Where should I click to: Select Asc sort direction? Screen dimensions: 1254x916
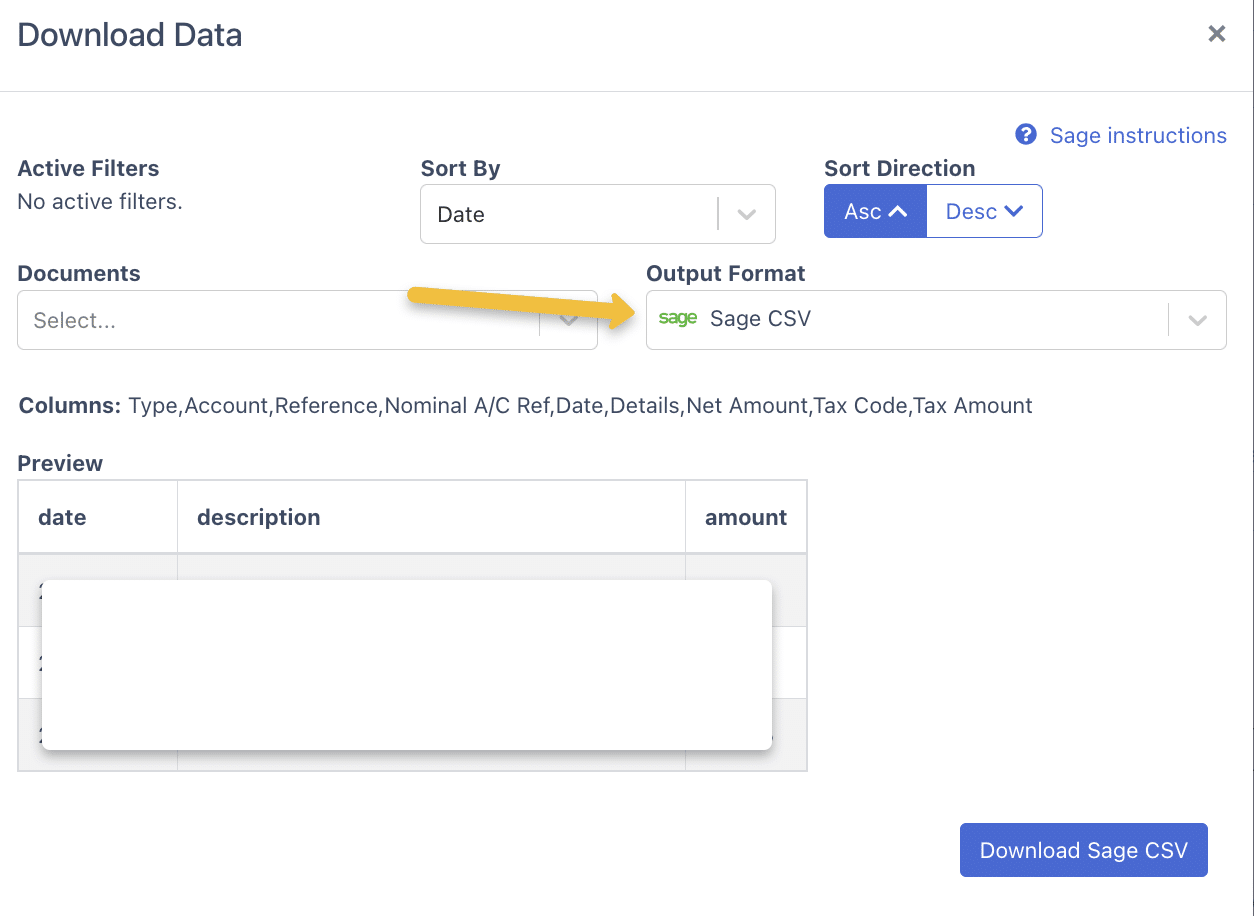(x=875, y=211)
